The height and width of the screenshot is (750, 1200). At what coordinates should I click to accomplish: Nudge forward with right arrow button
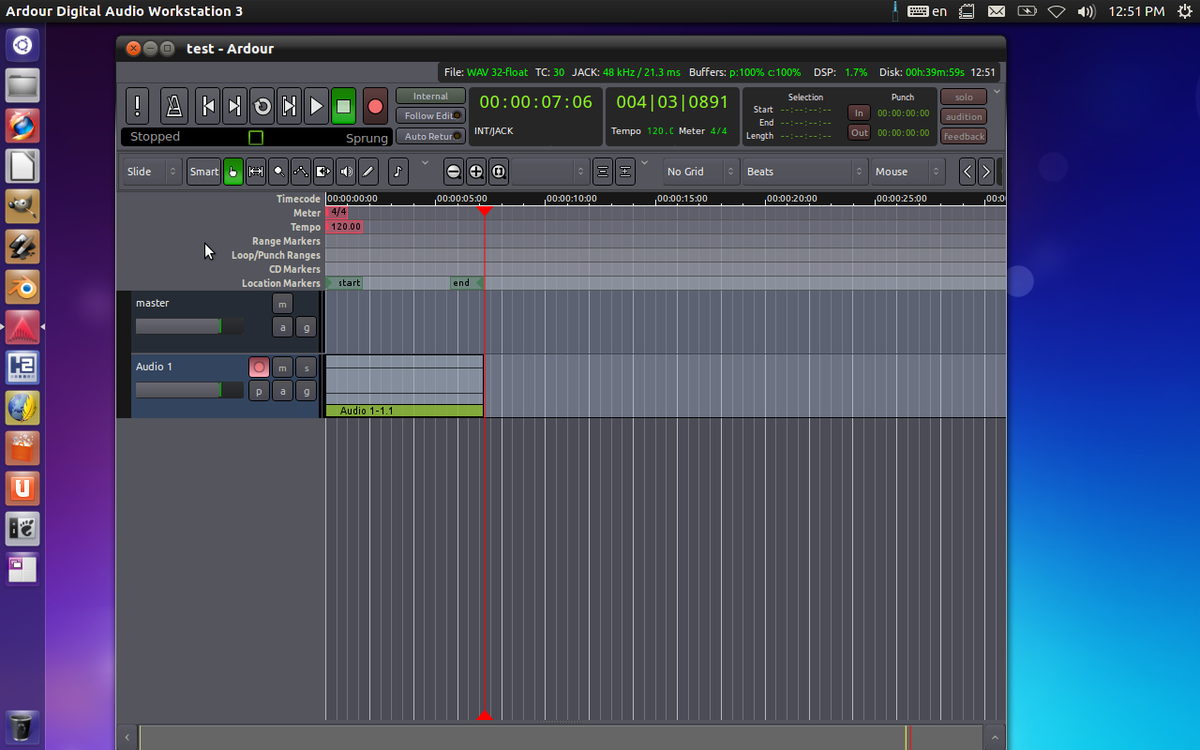coord(986,172)
